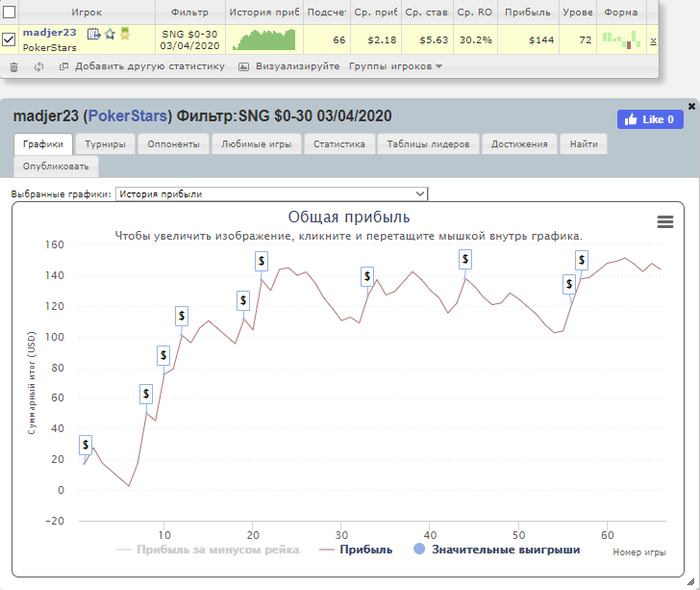Click the outlined star favorite icon
This screenshot has height=590, width=700.
coord(110,34)
